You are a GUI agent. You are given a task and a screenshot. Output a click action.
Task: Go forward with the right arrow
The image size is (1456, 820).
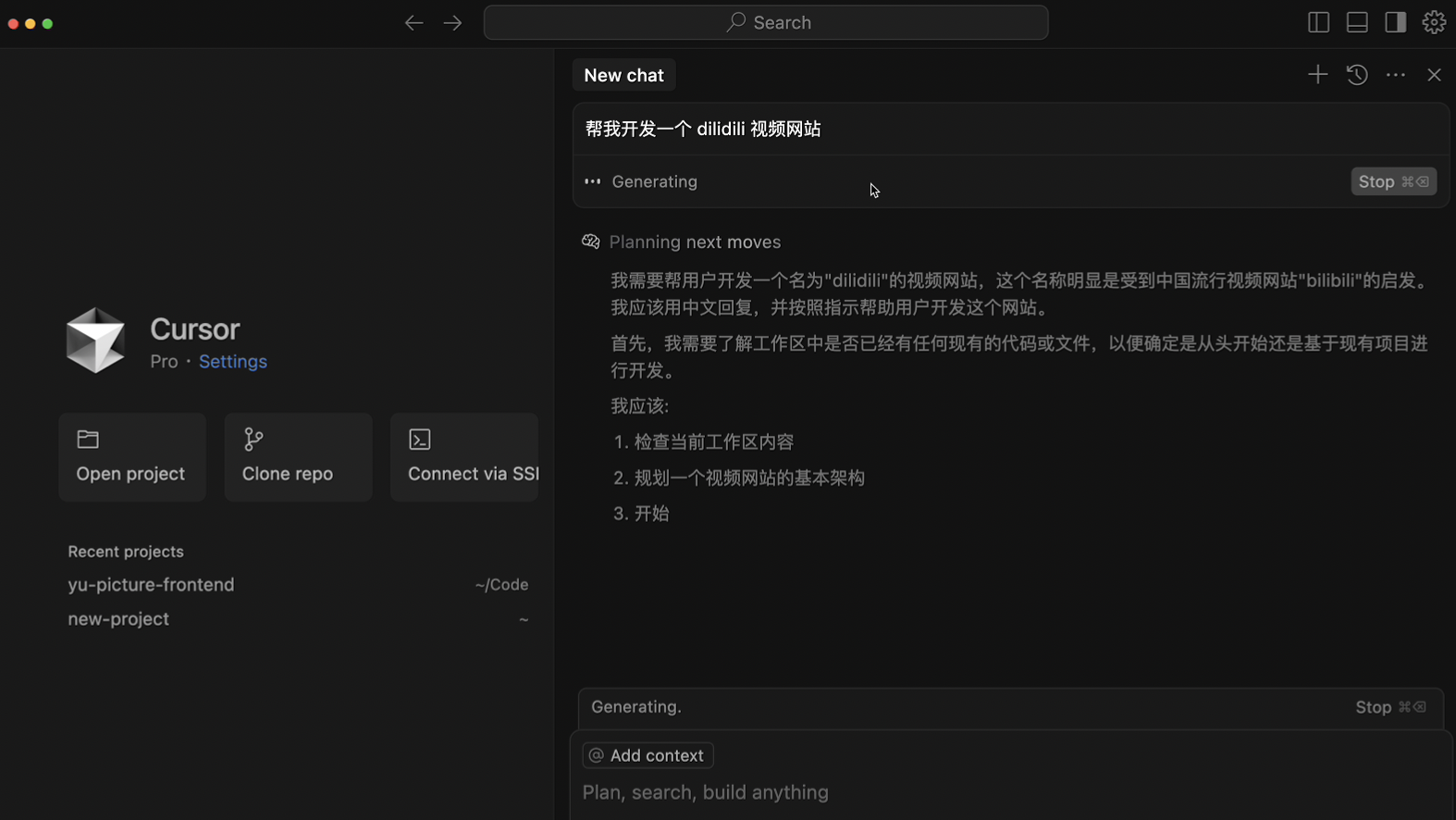452,23
